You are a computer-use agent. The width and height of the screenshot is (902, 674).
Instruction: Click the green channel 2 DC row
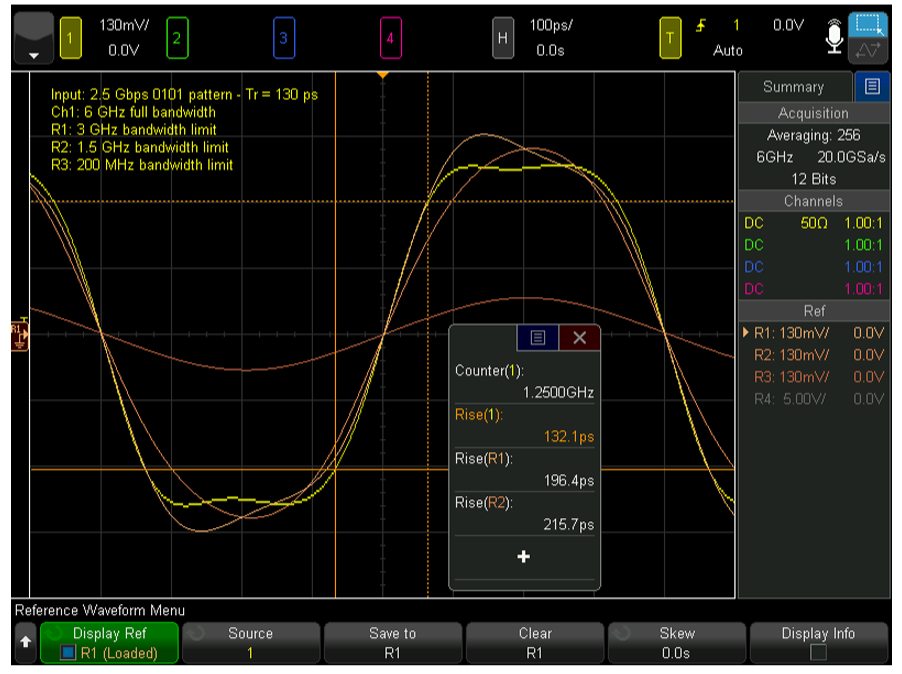click(x=814, y=245)
